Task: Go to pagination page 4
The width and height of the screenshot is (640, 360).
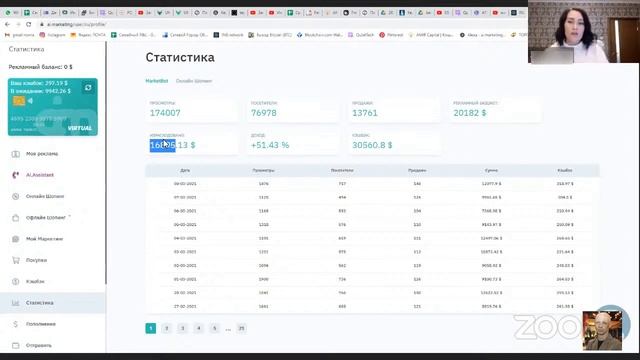Action: (x=198, y=328)
